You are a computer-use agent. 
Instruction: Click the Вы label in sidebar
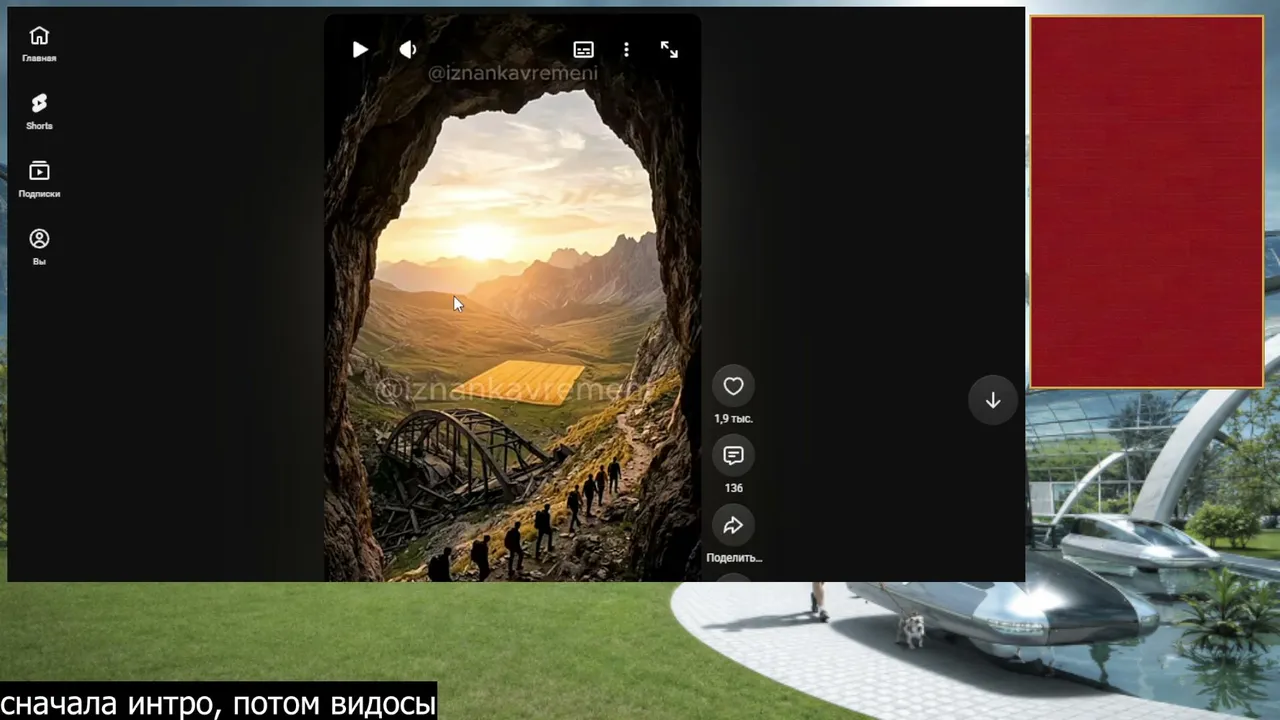pos(39,262)
